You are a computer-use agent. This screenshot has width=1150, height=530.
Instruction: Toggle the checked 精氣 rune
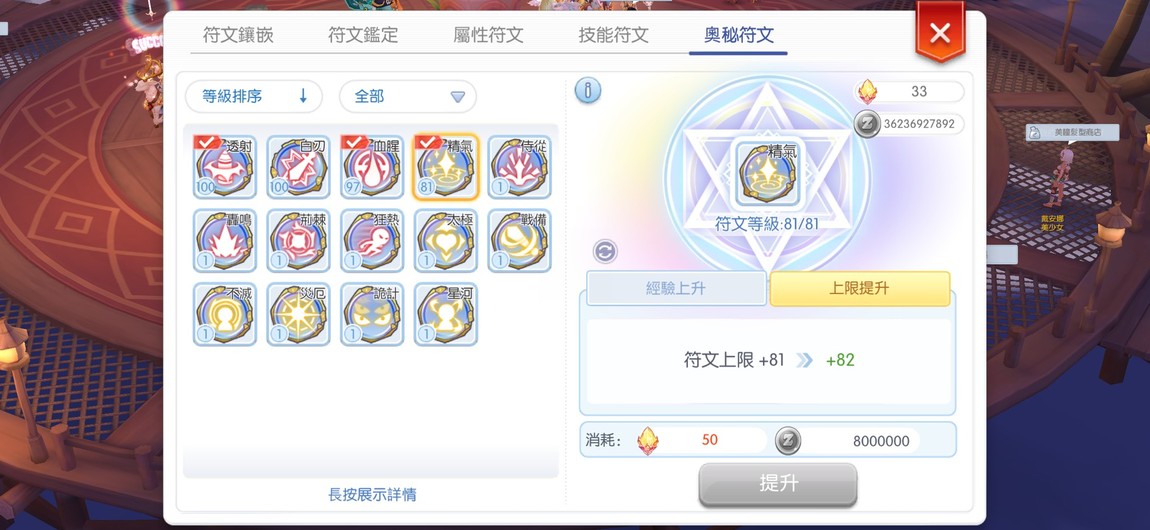coord(446,166)
